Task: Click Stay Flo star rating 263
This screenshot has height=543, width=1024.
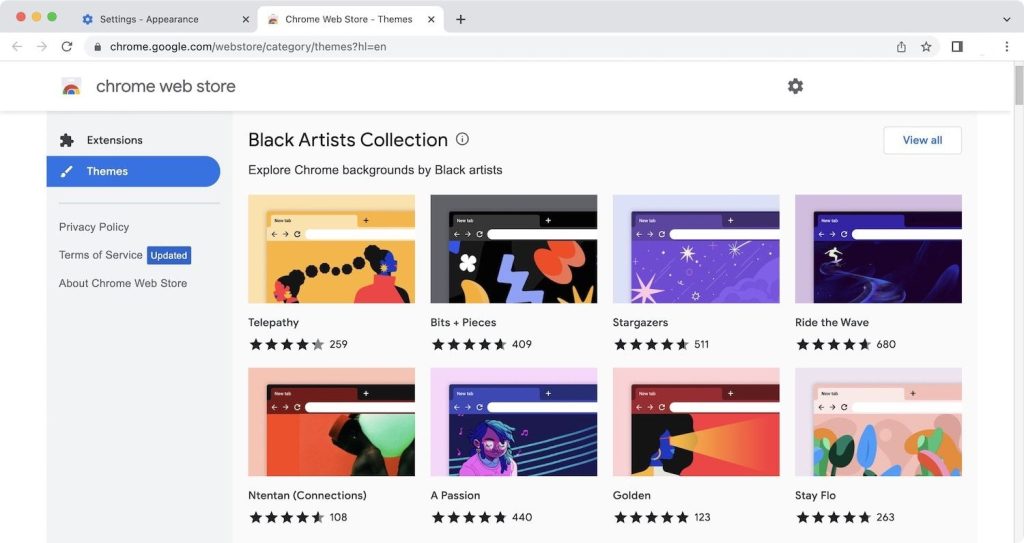Action: [845, 518]
